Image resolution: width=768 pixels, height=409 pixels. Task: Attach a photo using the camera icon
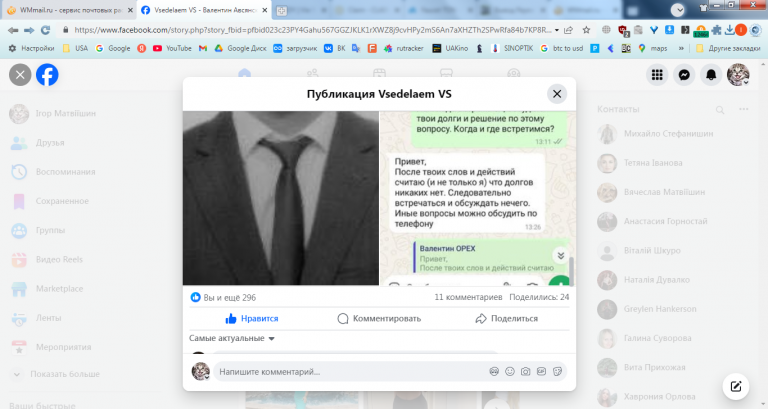click(526, 372)
